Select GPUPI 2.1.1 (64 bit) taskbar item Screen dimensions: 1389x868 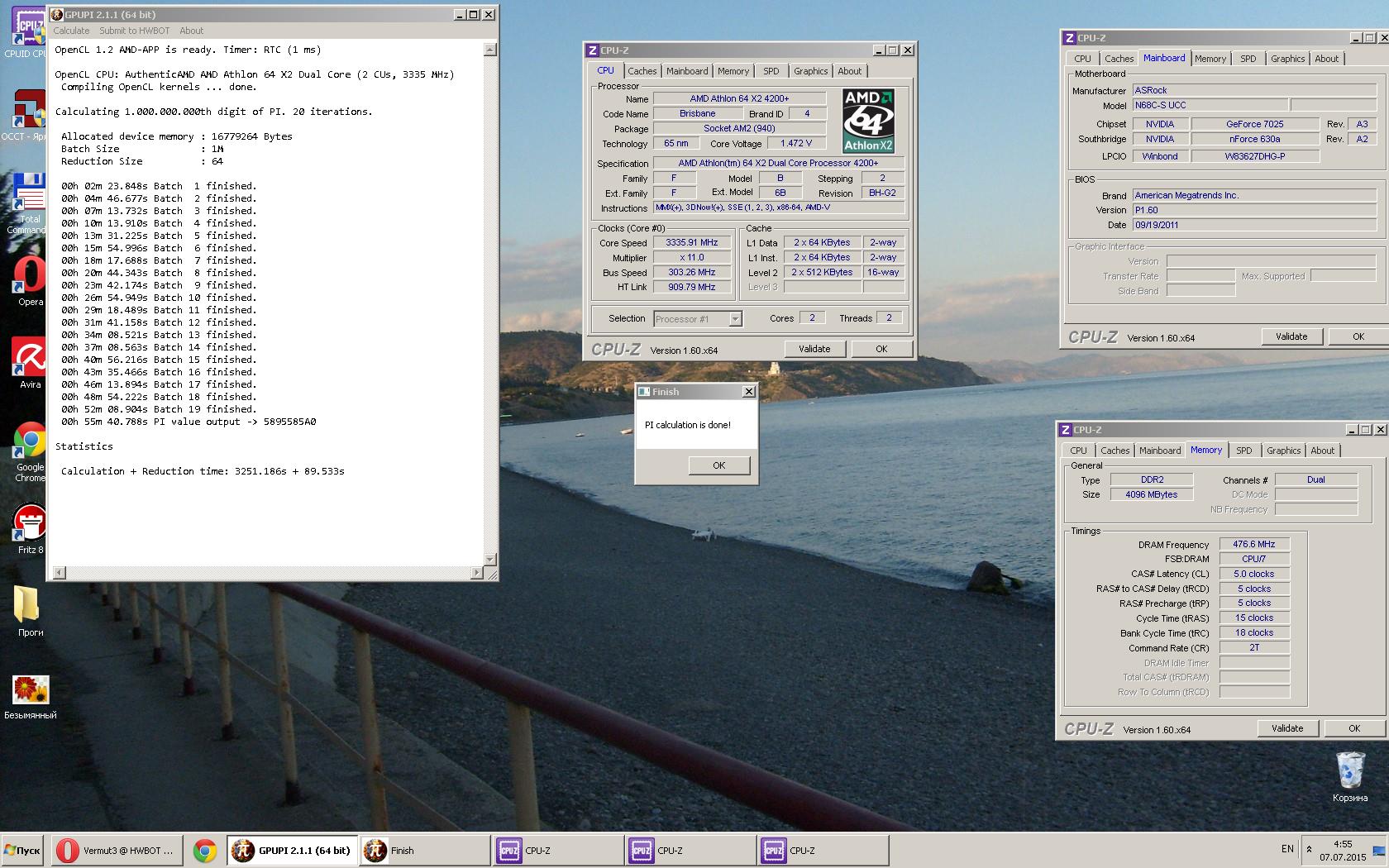point(292,851)
